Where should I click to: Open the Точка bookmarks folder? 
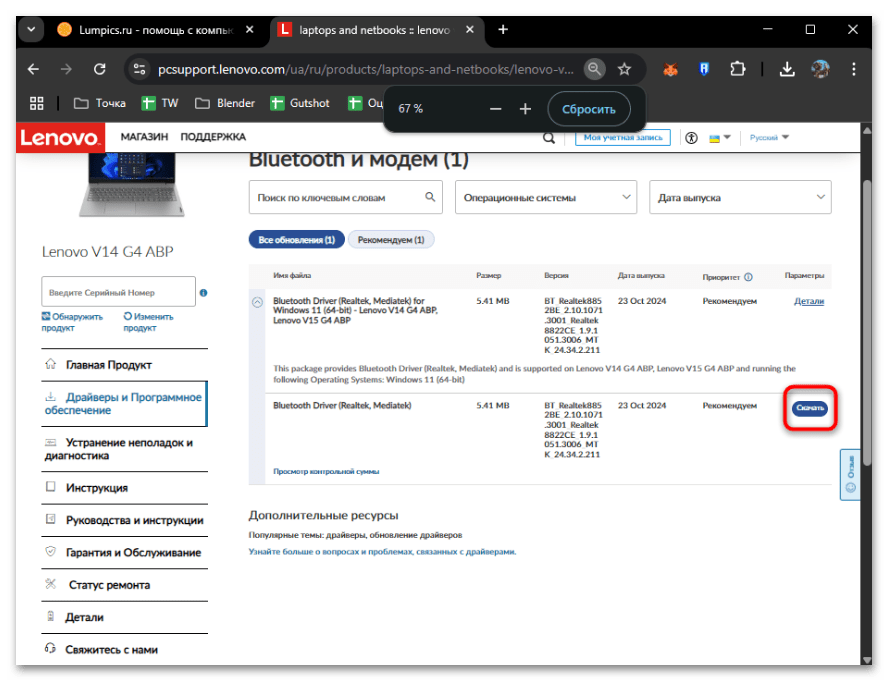point(100,103)
